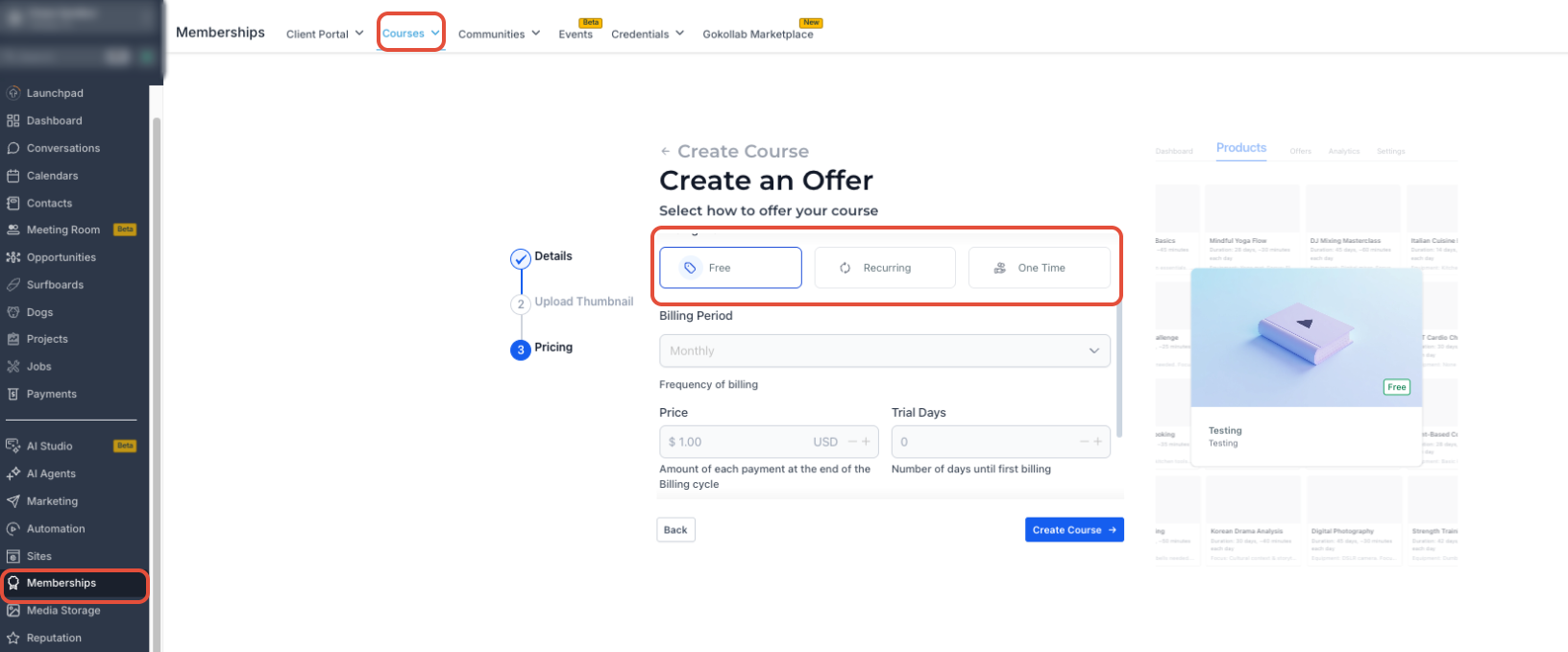Viewport: 1568px width, 652px height.
Task: Select the Recurring offer type
Action: pos(885,268)
